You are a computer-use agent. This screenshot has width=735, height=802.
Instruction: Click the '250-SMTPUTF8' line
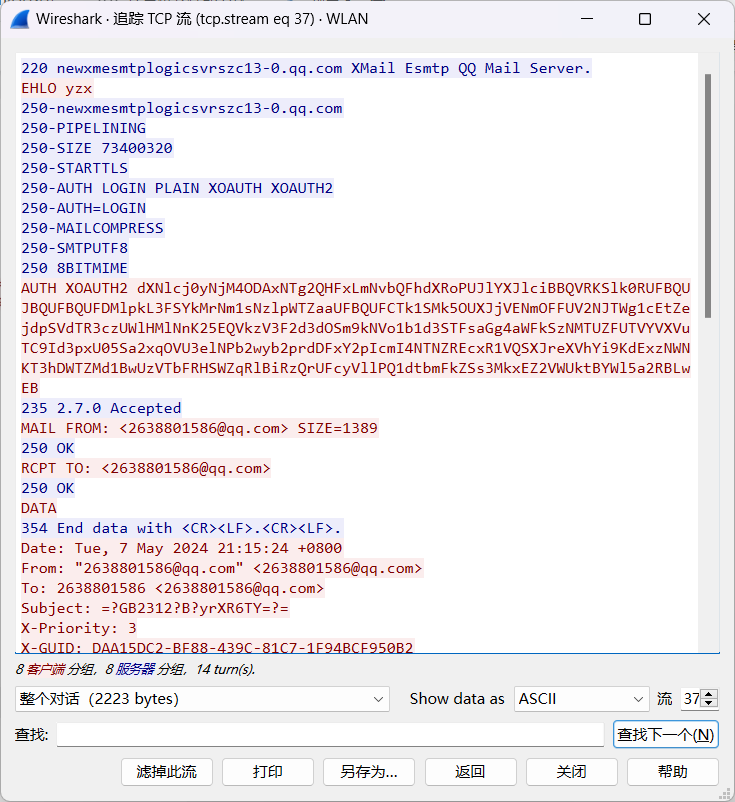(x=75, y=248)
